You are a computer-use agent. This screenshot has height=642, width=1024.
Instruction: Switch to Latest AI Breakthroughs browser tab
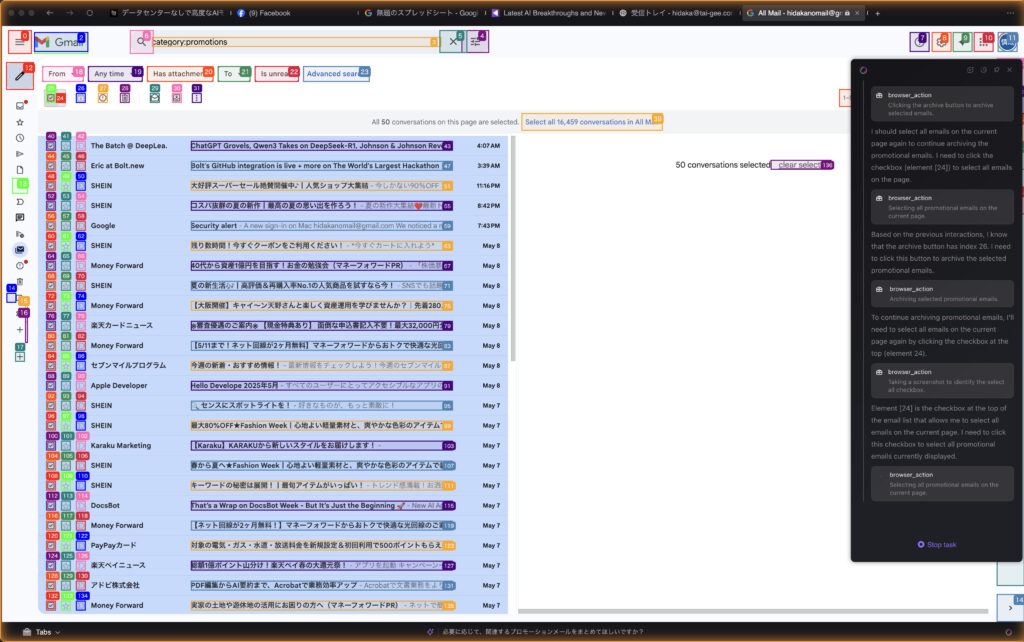tap(554, 12)
